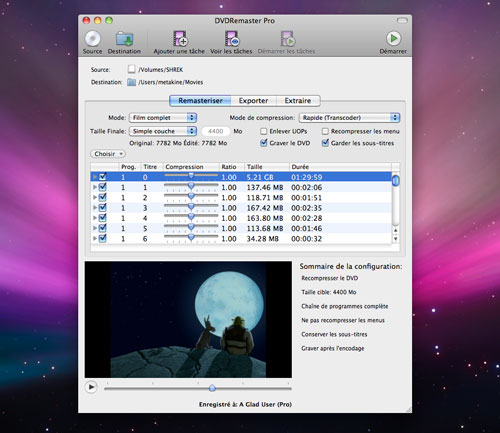Viewport: 500px width, 433px height.
Task: Switch to the Remasteriser tab
Action: tap(200, 101)
